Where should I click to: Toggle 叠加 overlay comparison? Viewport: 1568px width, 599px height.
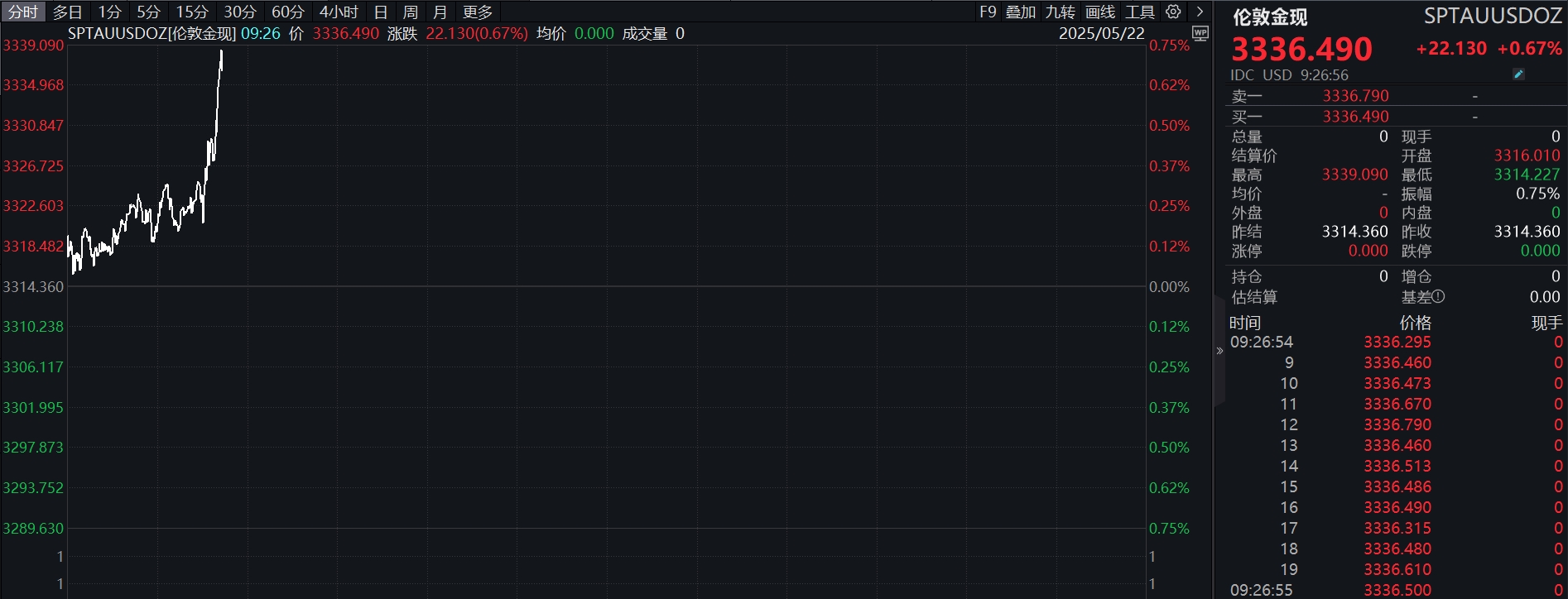(x=1021, y=12)
